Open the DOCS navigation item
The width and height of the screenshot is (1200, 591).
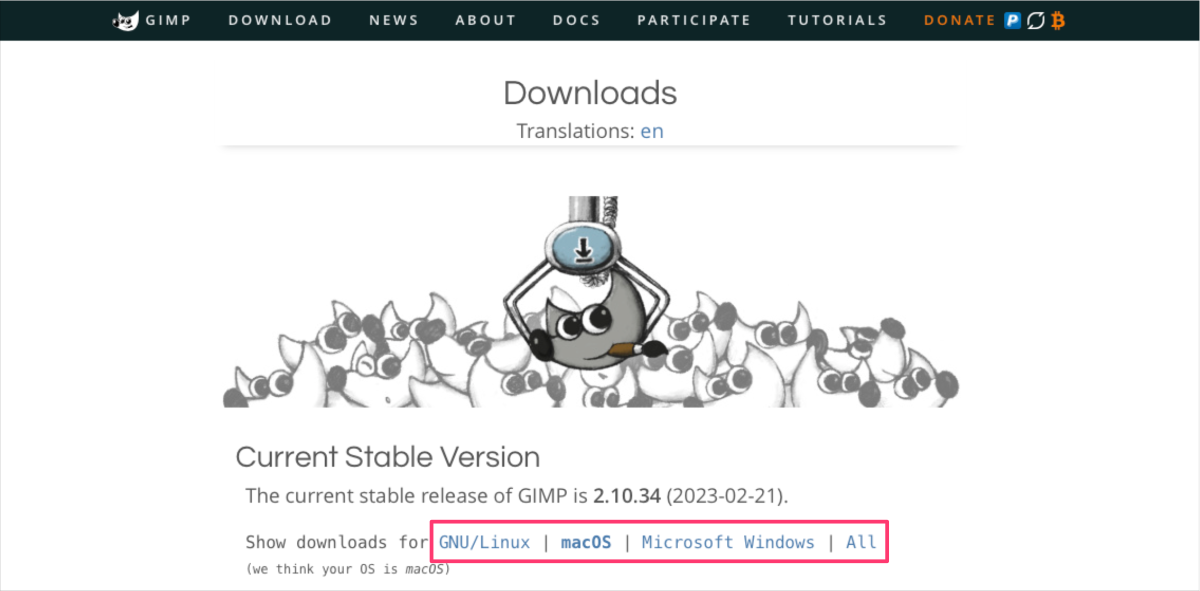[x=577, y=20]
